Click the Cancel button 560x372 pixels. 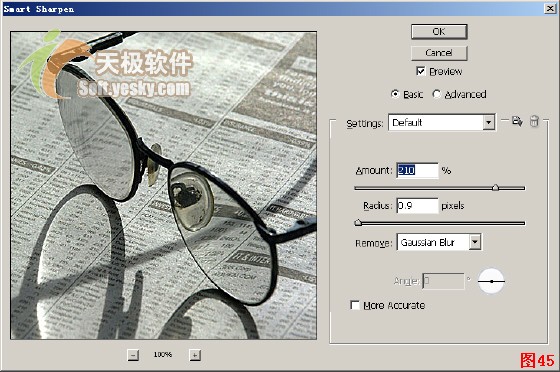click(x=439, y=53)
